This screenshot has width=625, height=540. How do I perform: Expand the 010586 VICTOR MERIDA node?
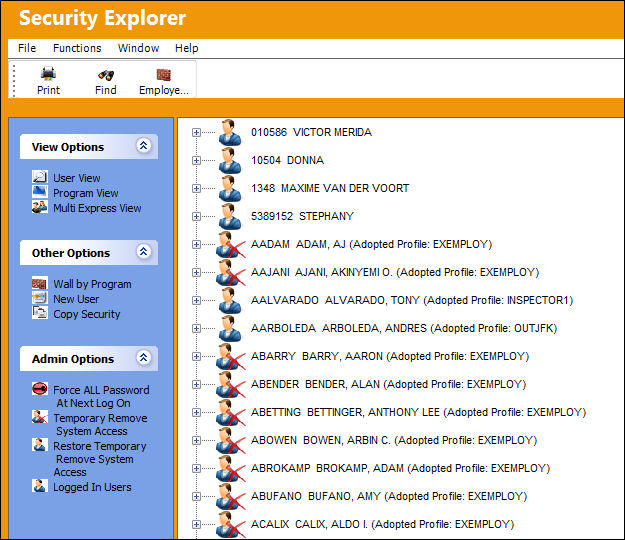coord(196,132)
